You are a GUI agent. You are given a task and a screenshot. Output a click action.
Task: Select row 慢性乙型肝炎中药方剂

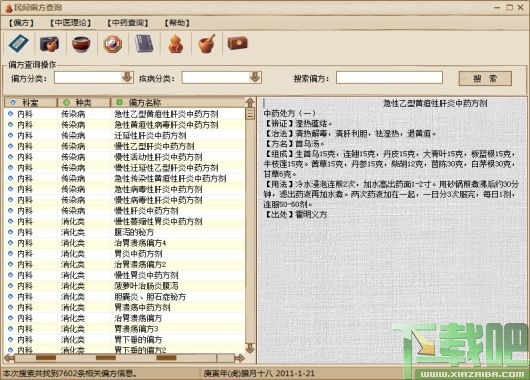pos(124,146)
